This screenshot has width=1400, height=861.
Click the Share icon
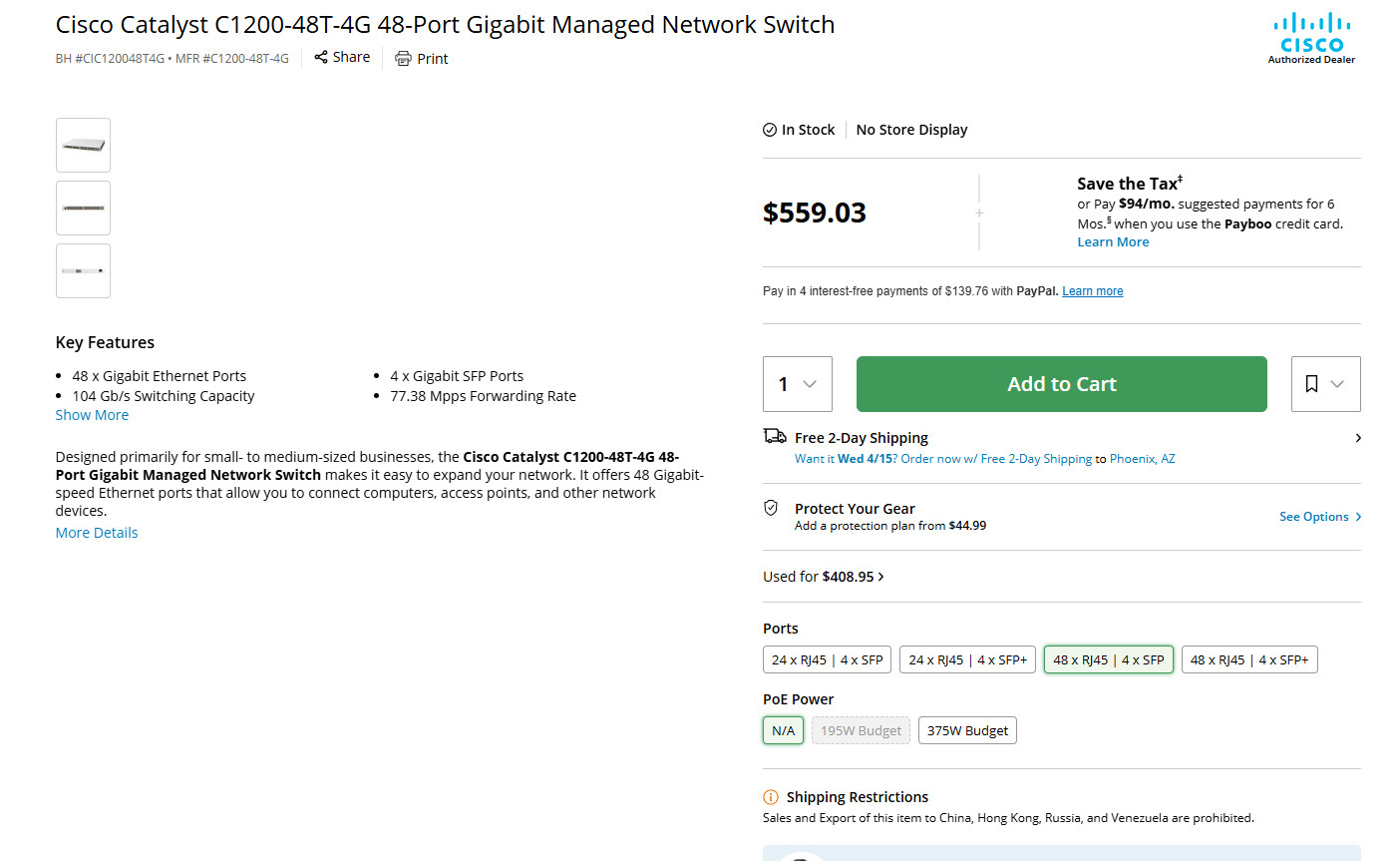321,57
